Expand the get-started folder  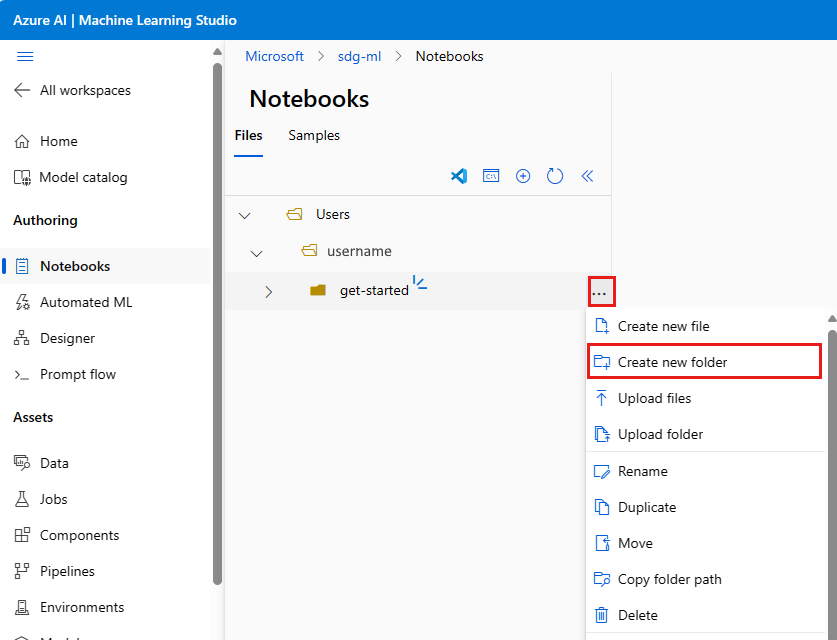(x=267, y=290)
